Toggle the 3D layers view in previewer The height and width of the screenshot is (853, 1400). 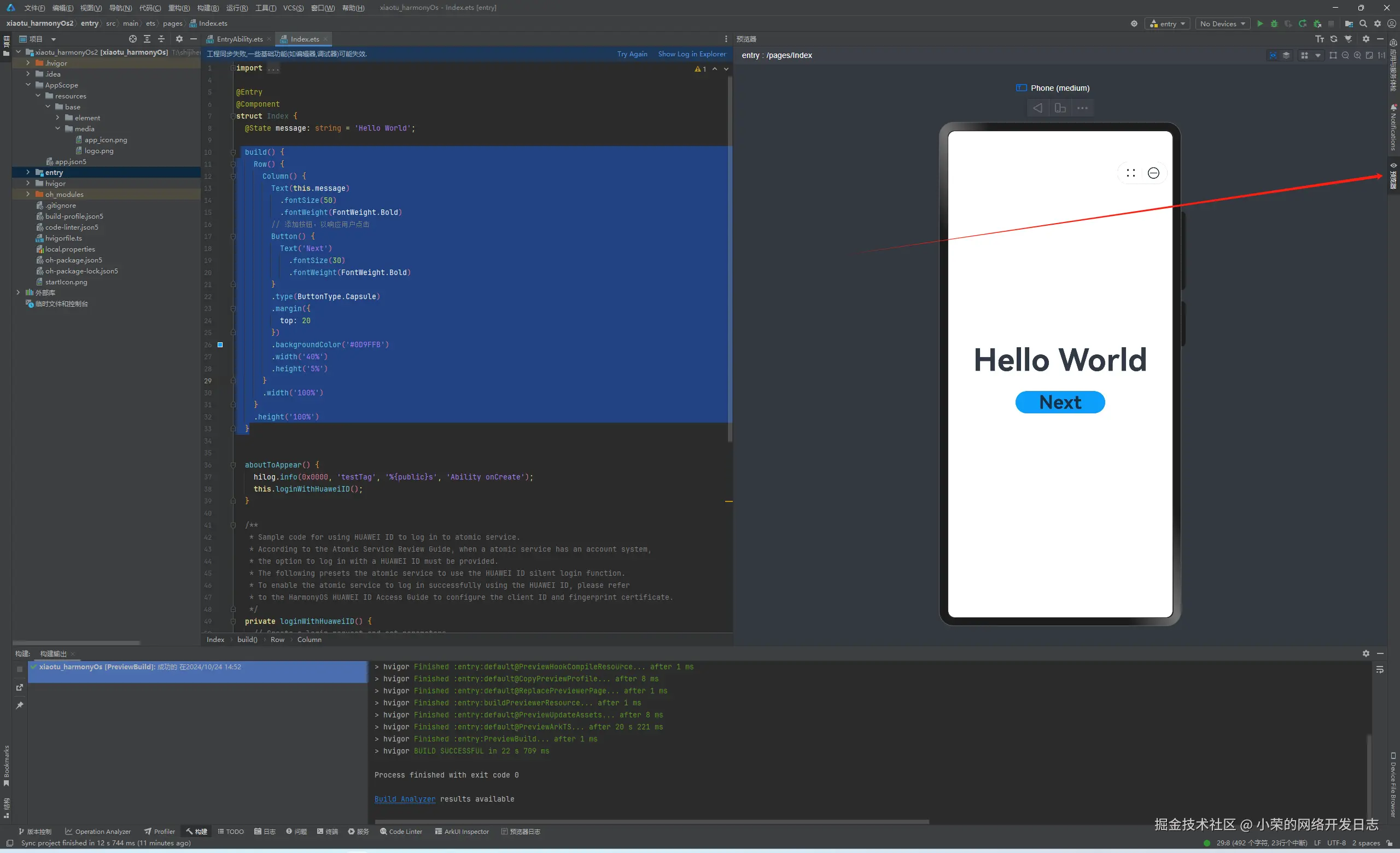point(1286,55)
